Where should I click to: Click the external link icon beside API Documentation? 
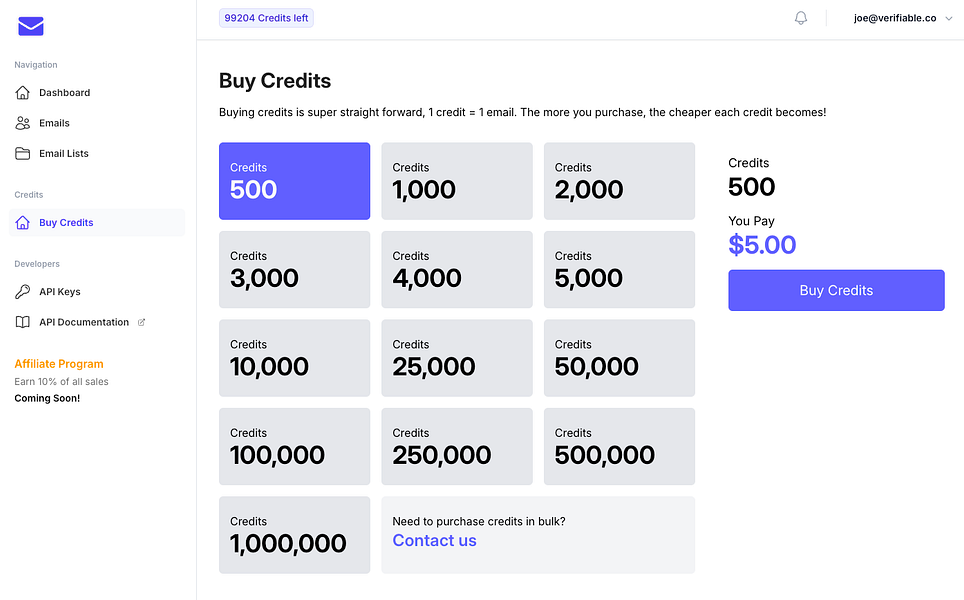[141, 322]
